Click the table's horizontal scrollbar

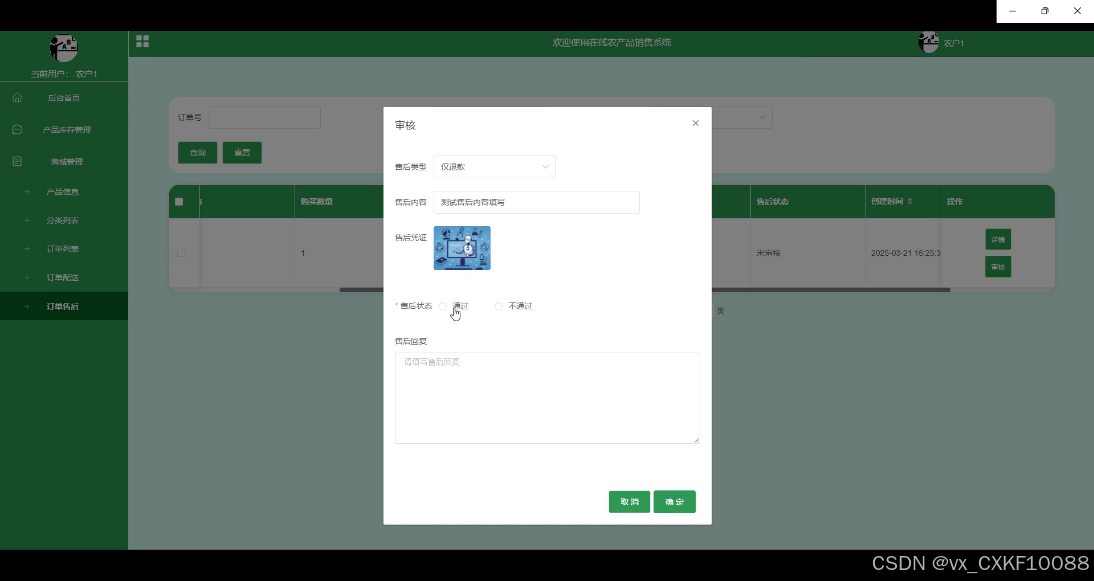(830, 289)
